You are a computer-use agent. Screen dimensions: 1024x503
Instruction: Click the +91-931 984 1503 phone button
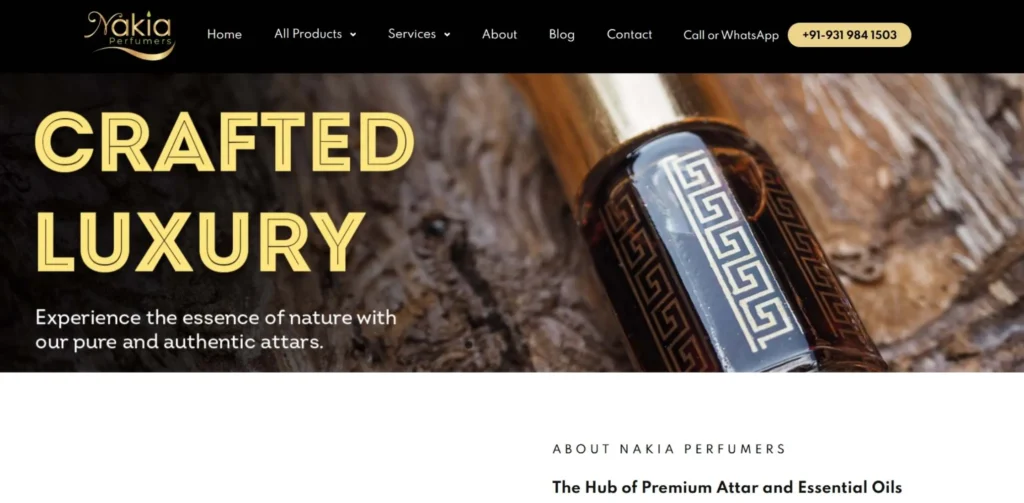click(849, 35)
